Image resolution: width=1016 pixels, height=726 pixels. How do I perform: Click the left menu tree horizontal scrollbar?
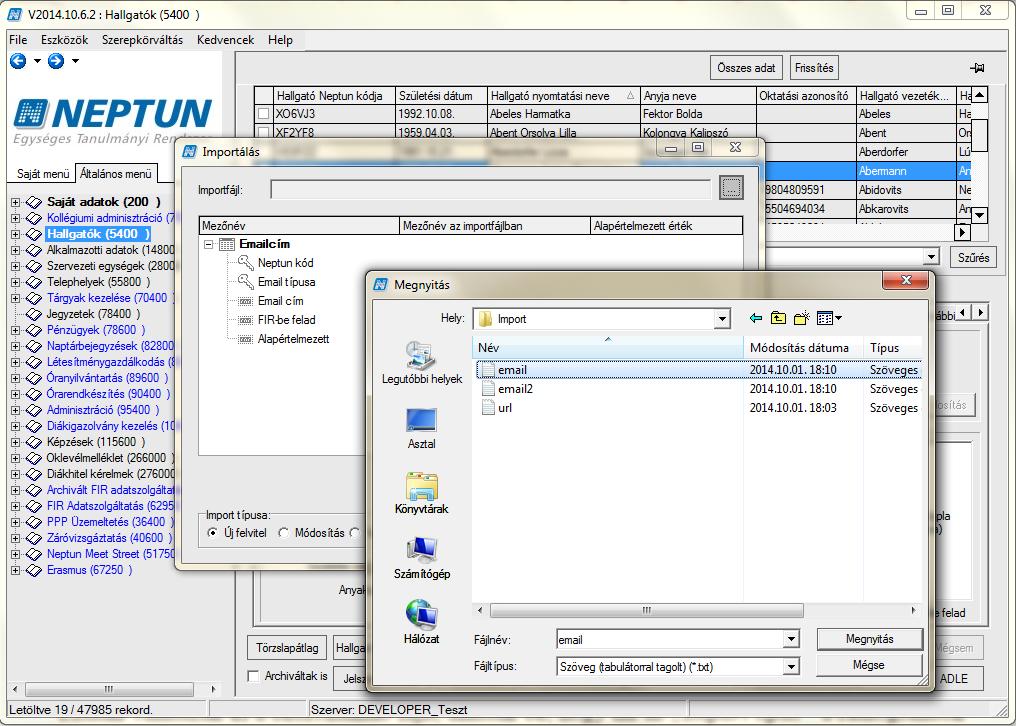point(109,689)
